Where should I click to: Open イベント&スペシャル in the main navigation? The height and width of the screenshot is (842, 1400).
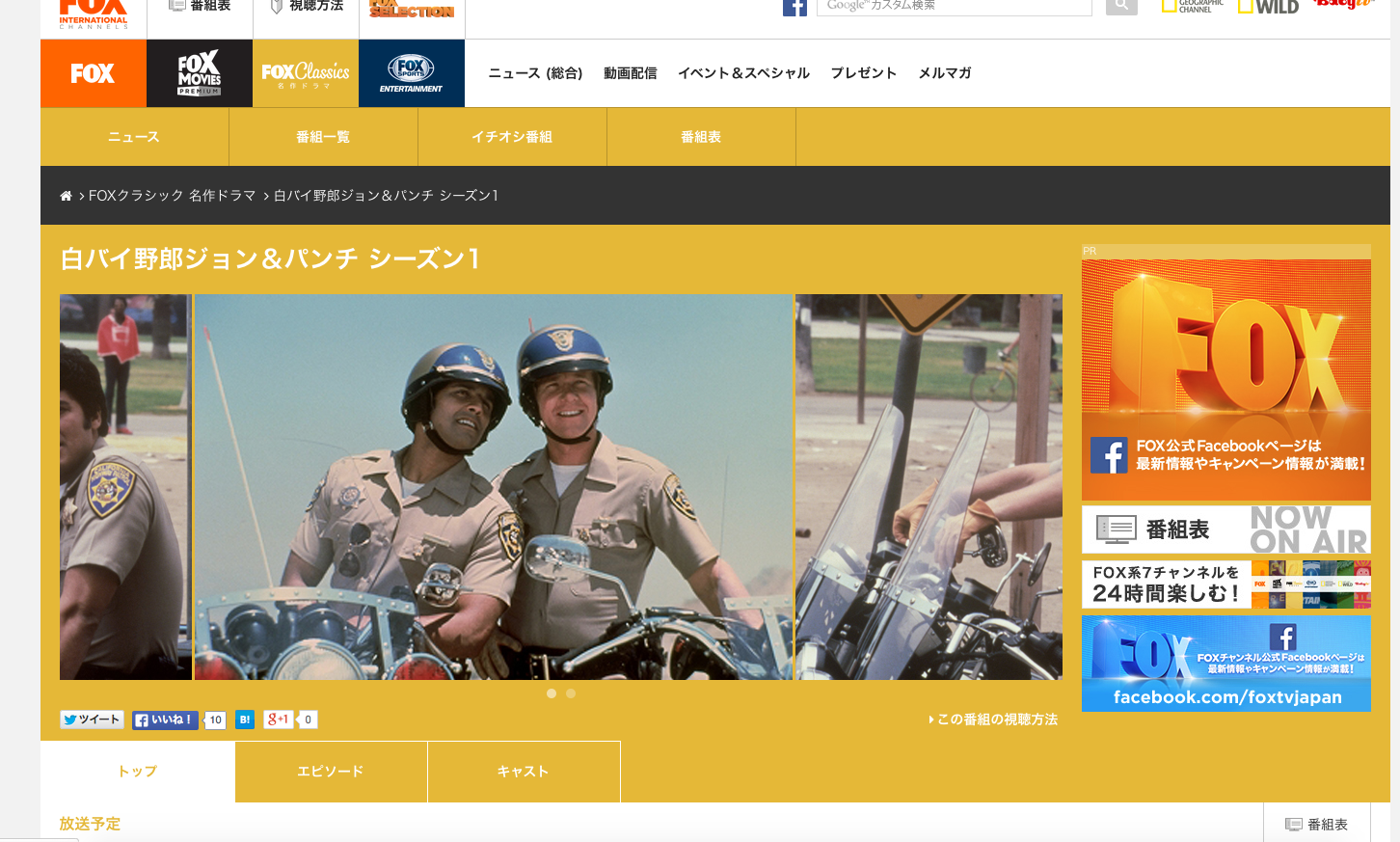coord(743,73)
